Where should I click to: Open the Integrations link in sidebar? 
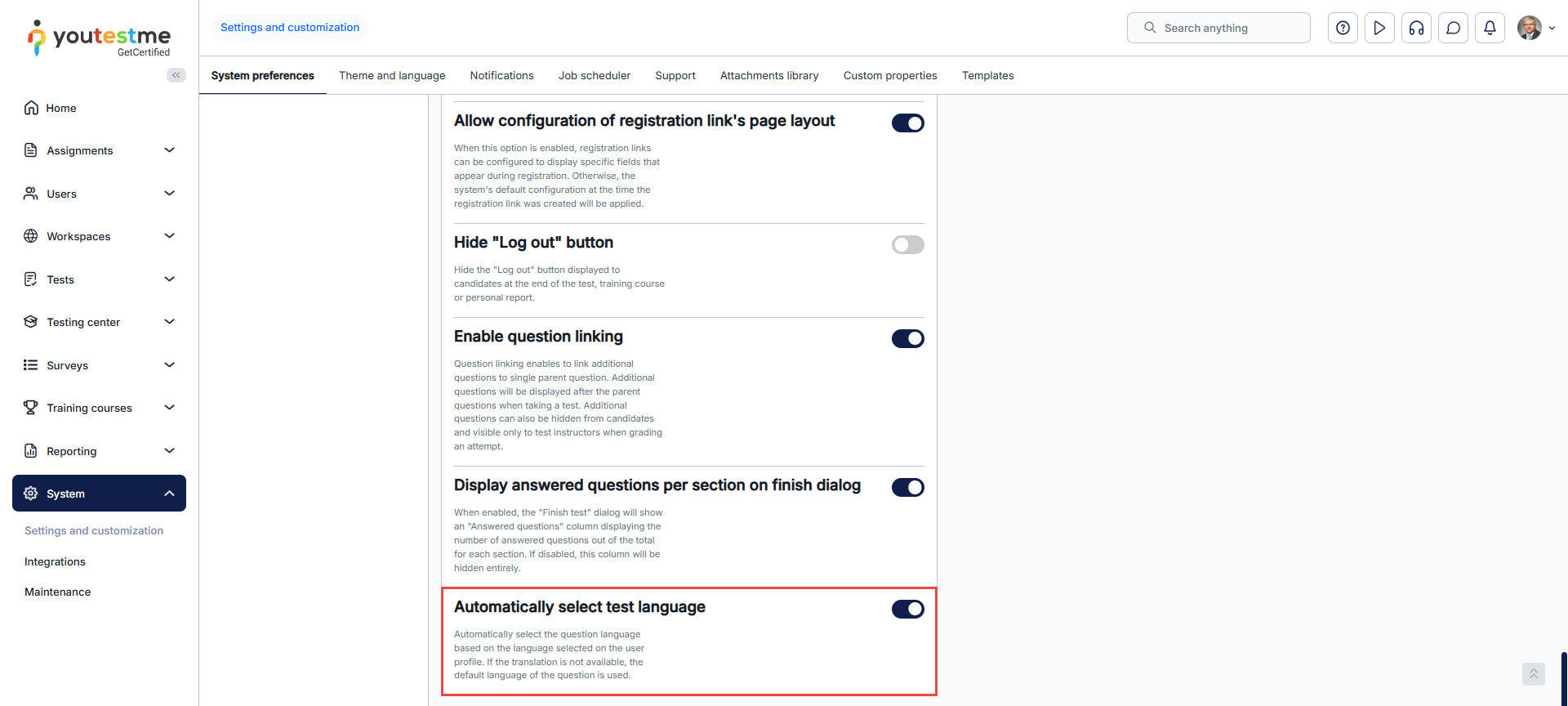(55, 561)
